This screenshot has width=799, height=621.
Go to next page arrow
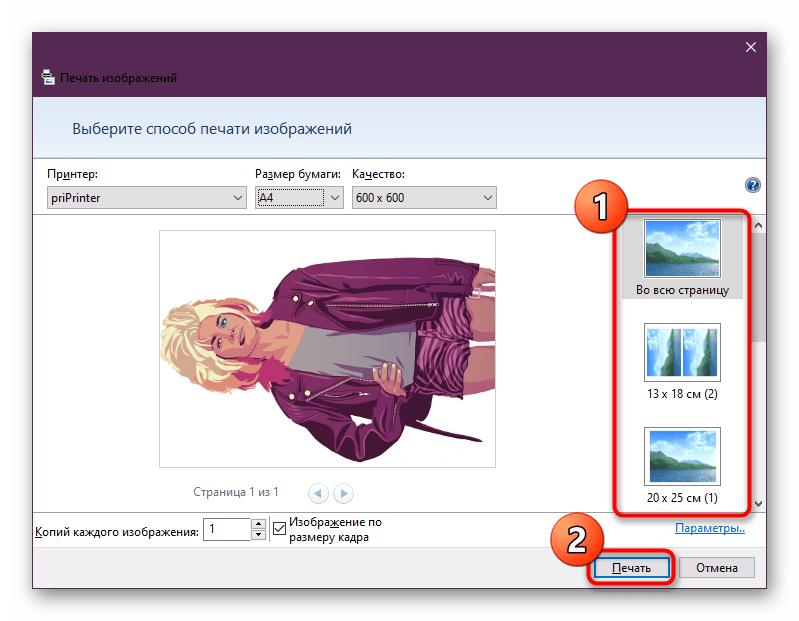tap(343, 493)
